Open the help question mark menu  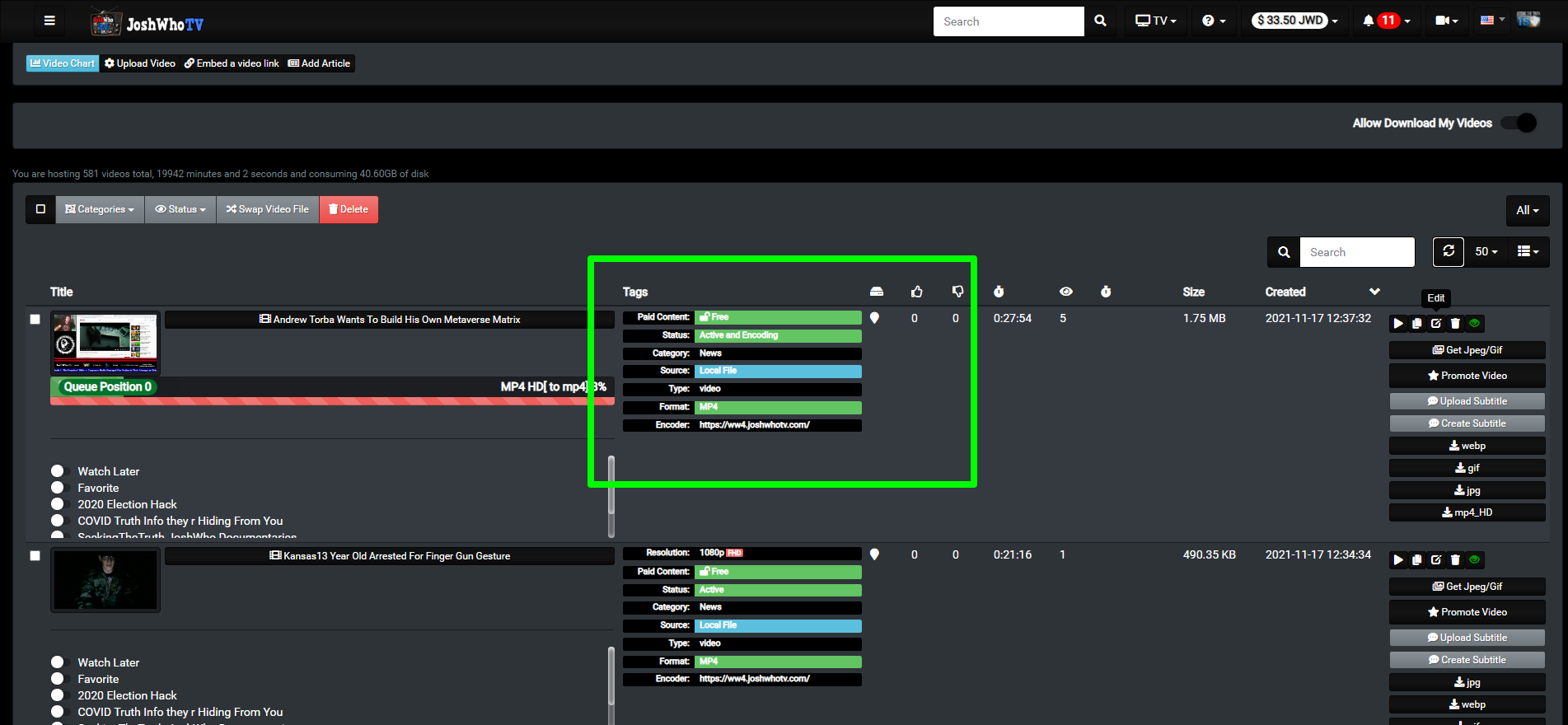point(1214,21)
